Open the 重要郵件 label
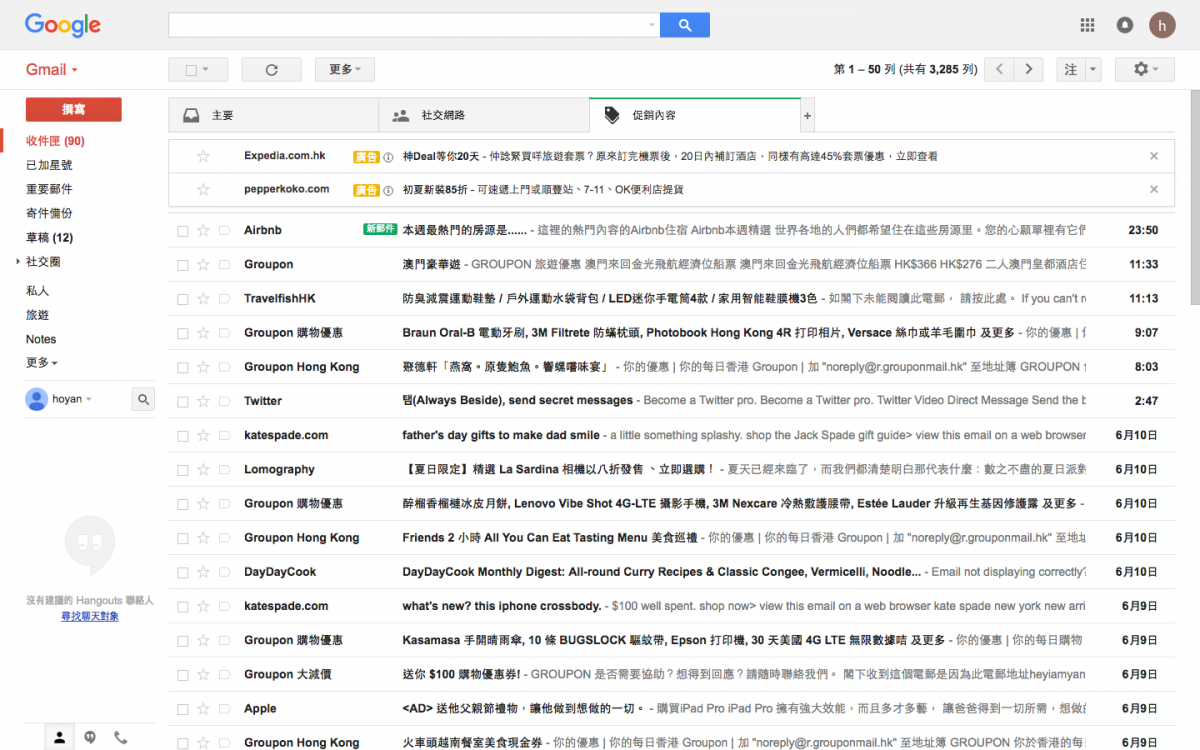Image resolution: width=1200 pixels, height=750 pixels. click(x=49, y=190)
